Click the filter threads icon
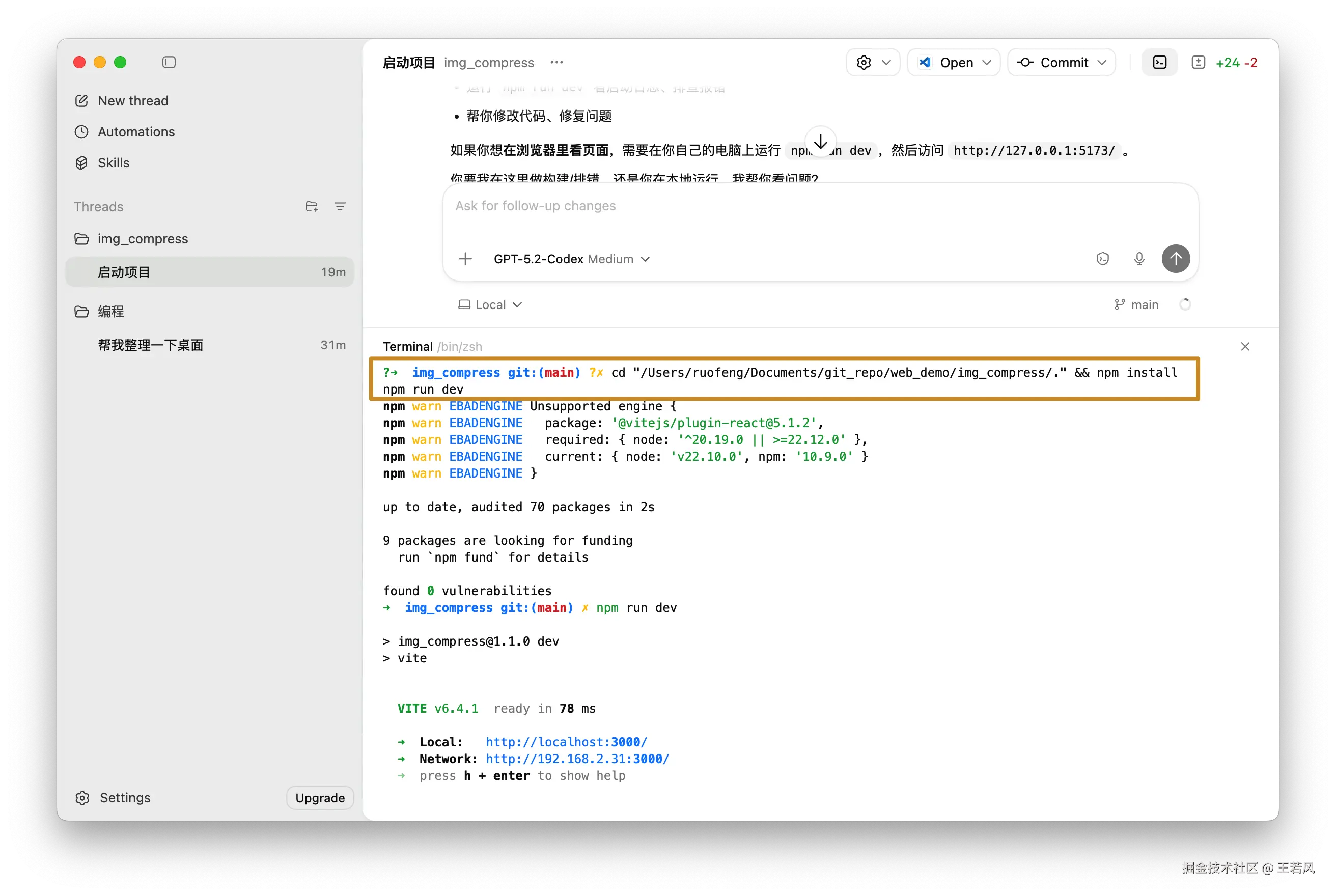The image size is (1336, 896). click(x=340, y=206)
